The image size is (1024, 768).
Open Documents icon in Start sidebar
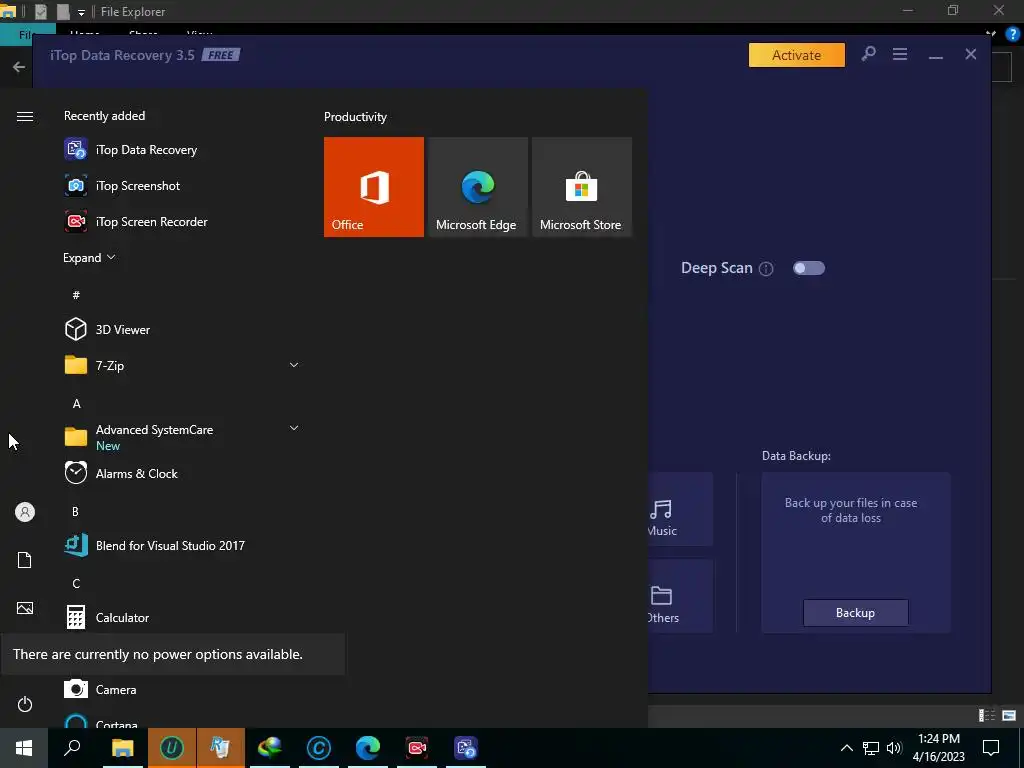[25, 560]
